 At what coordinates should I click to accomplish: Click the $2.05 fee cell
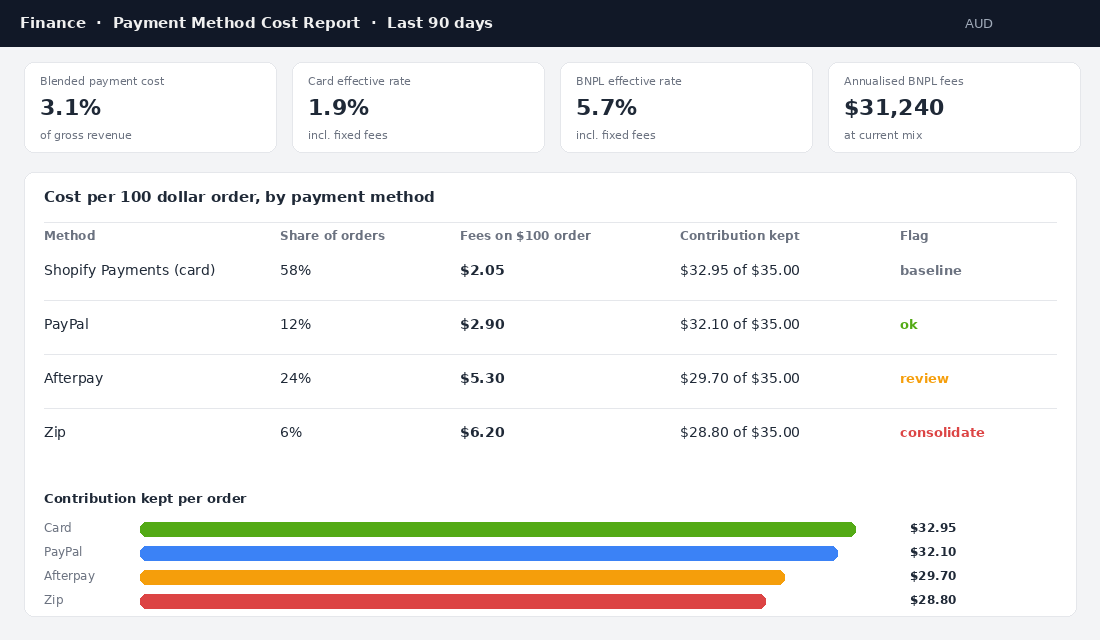pyautogui.click(x=482, y=270)
